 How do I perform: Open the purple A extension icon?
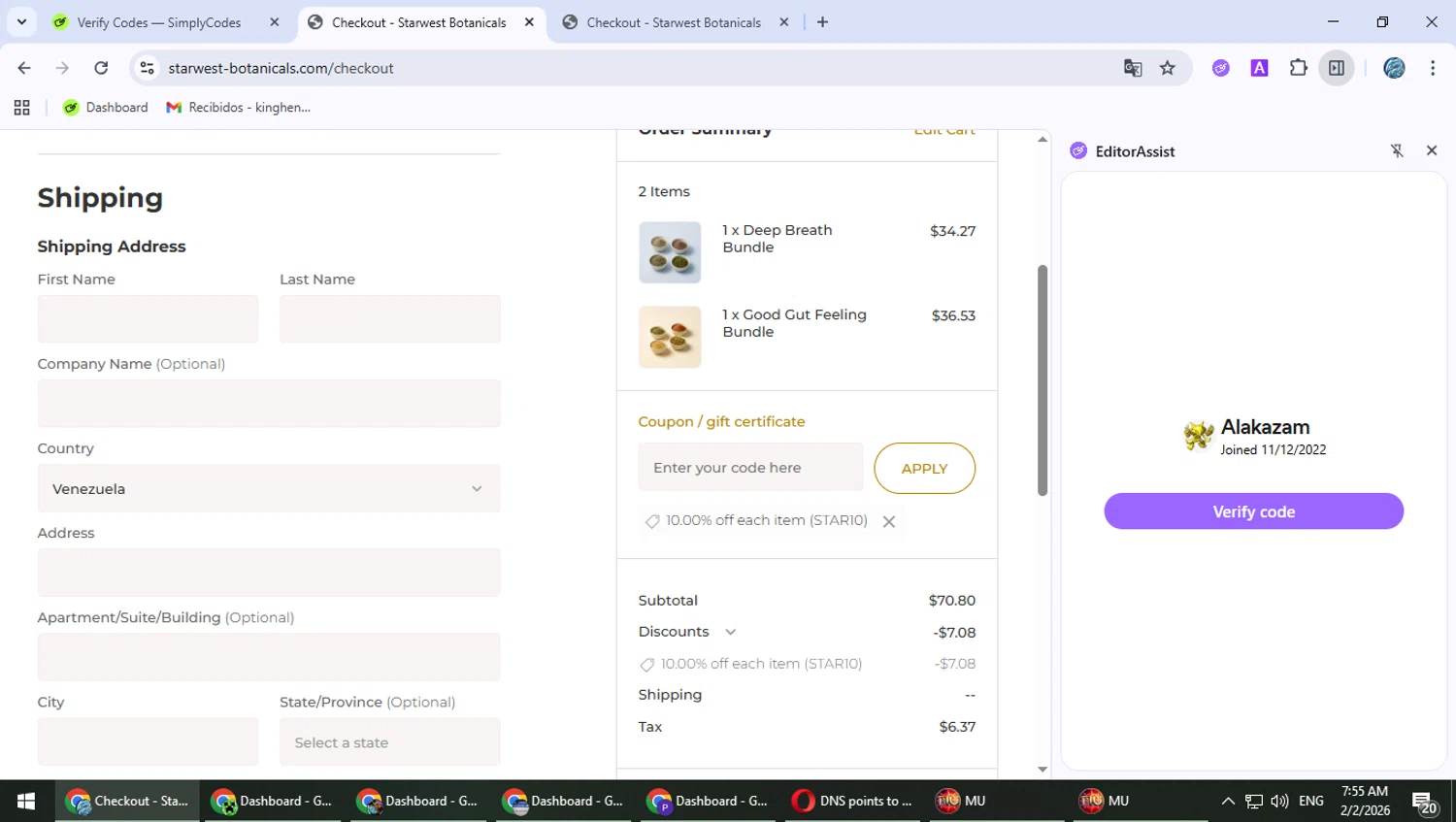click(1259, 68)
